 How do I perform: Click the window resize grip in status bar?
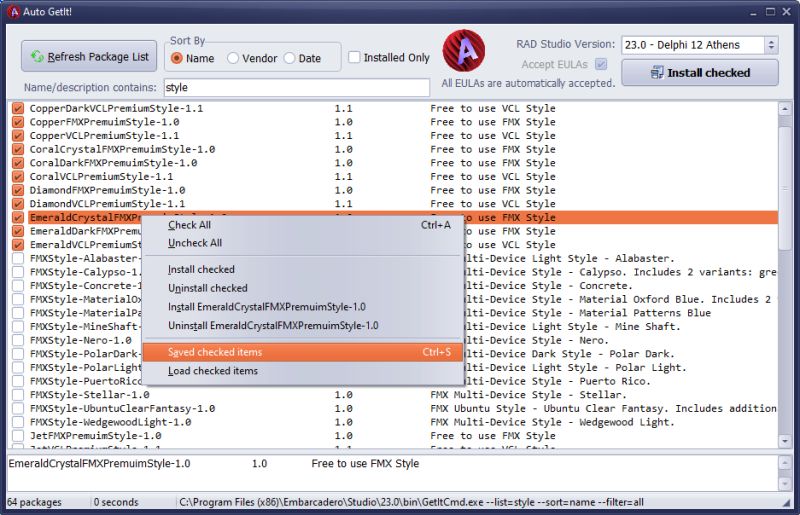pyautogui.click(x=786, y=503)
